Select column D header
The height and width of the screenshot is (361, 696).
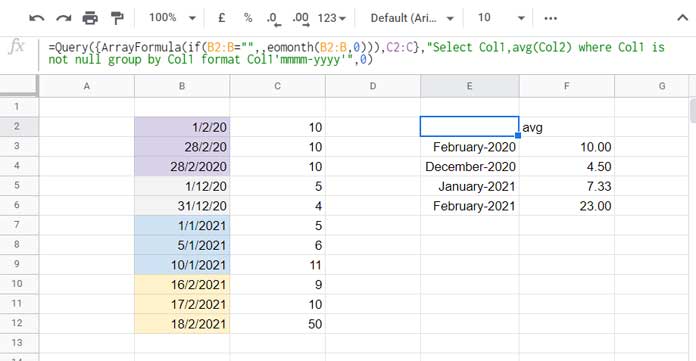[x=373, y=86]
